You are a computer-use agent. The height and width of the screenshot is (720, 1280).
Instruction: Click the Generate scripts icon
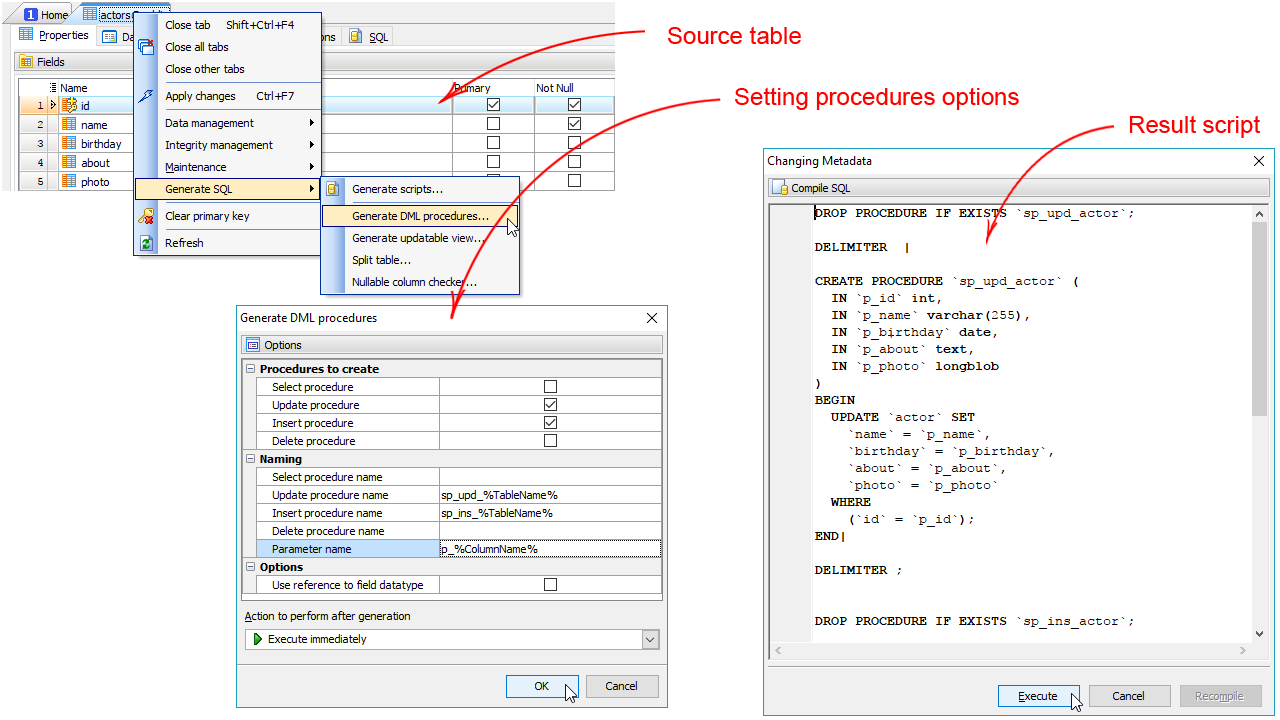pyautogui.click(x=333, y=189)
